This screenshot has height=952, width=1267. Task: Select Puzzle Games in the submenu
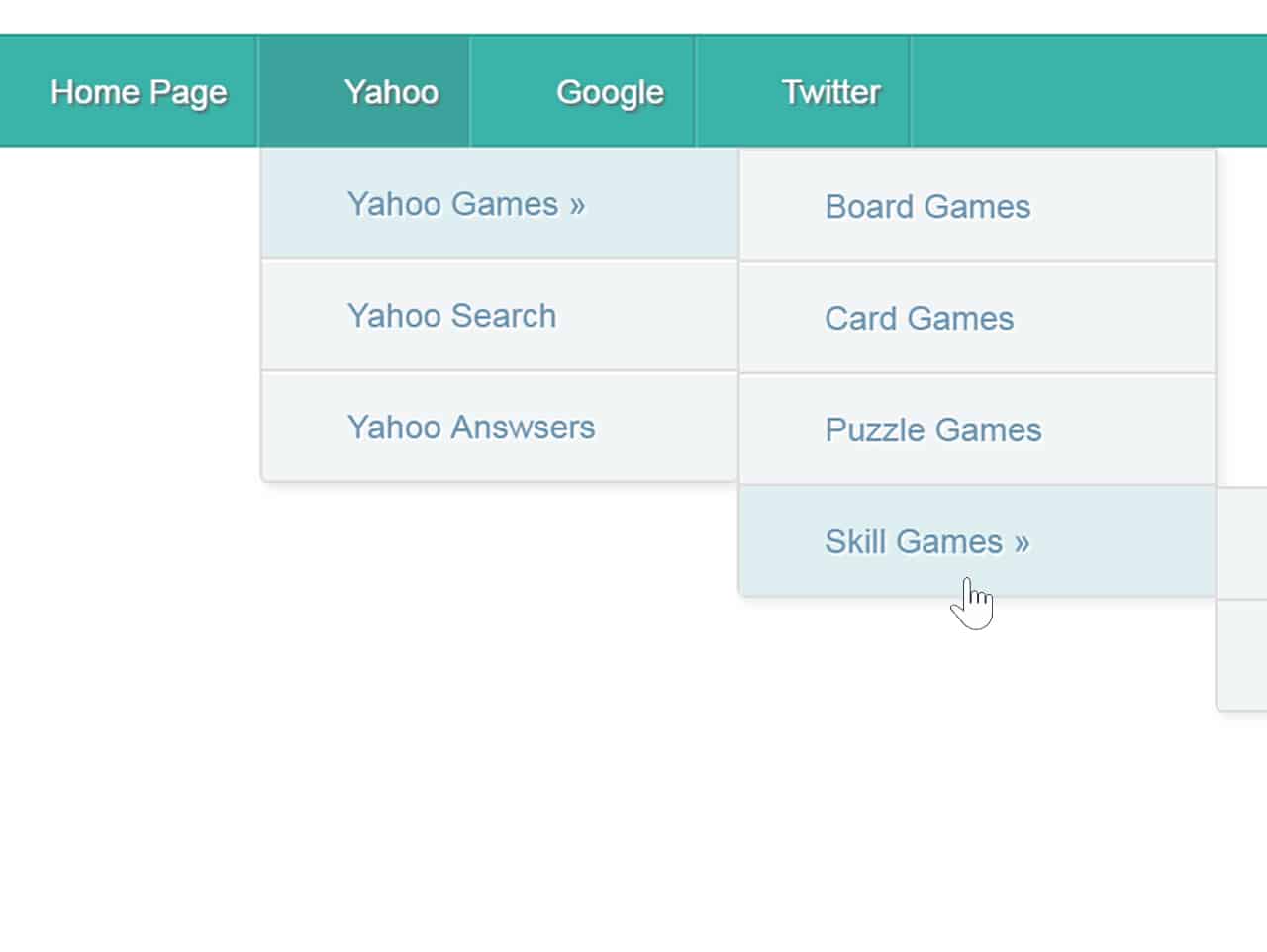(x=932, y=430)
